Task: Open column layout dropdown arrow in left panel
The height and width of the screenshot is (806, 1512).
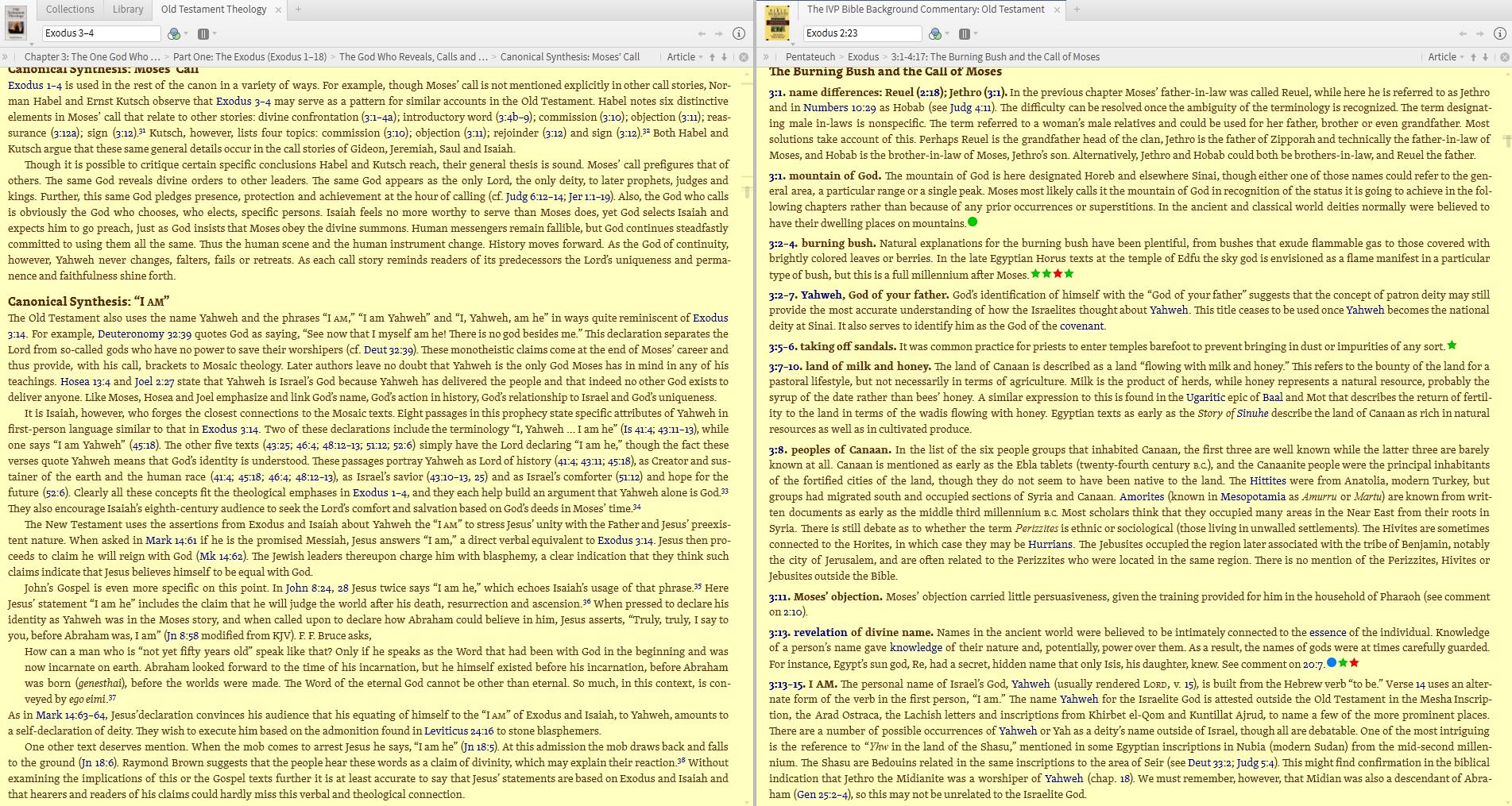Action: coord(215,33)
